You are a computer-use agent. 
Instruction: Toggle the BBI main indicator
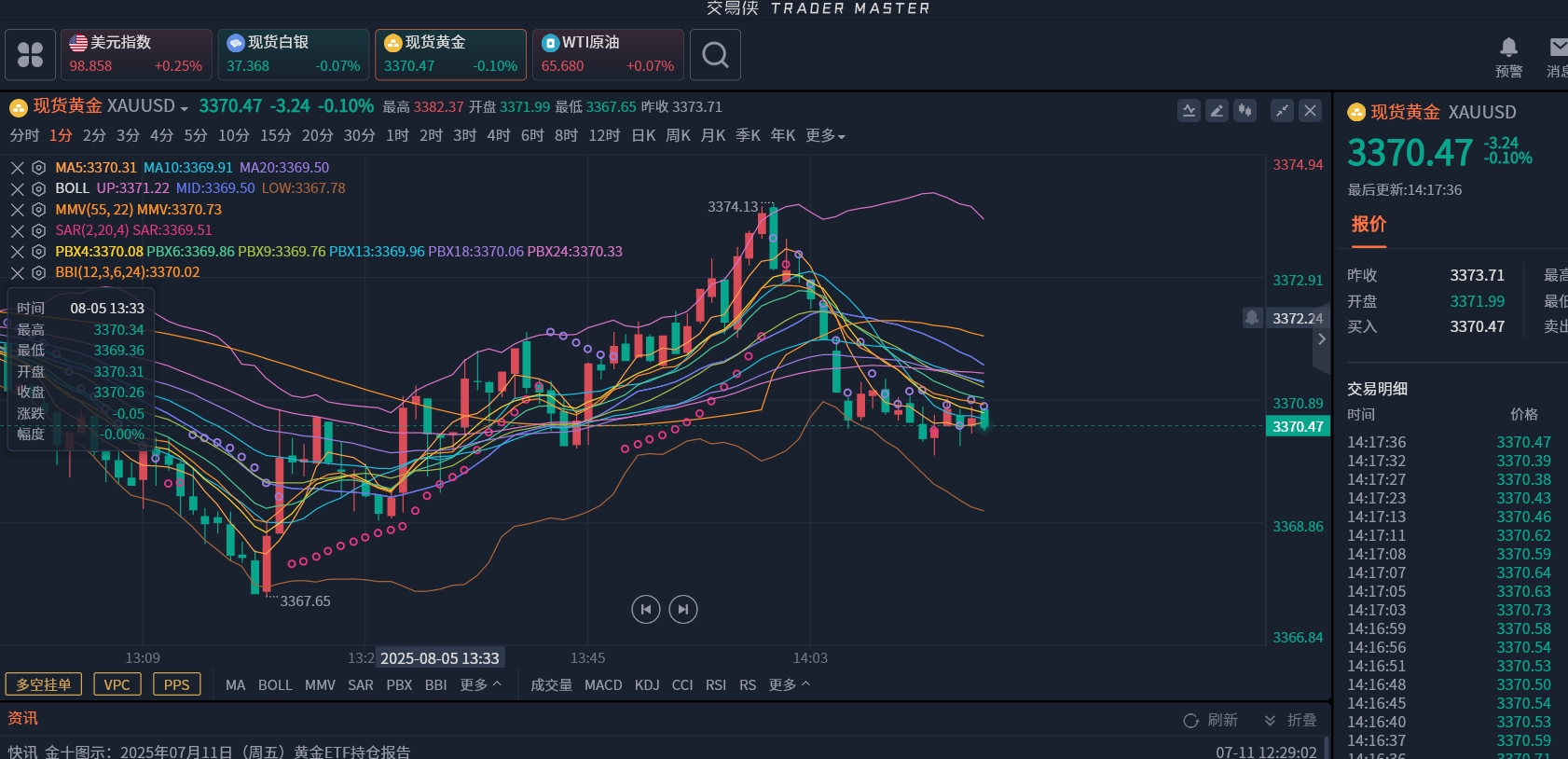[x=436, y=685]
